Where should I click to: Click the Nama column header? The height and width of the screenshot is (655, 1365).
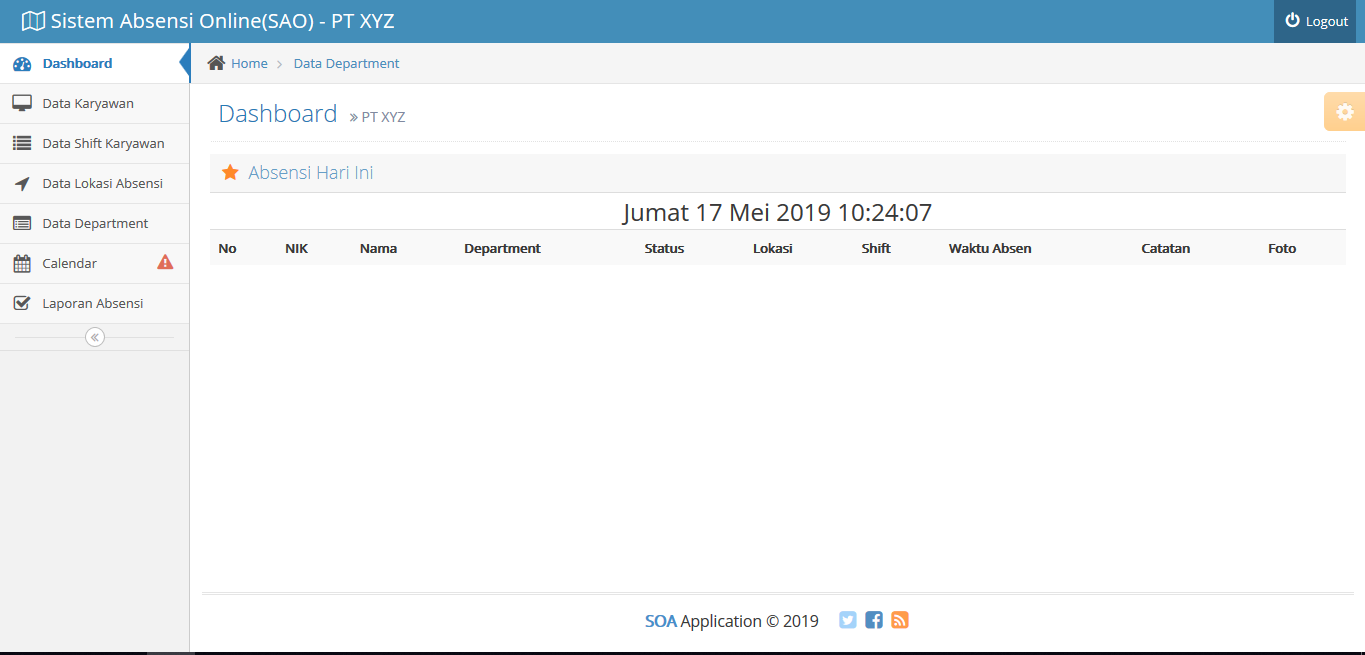pos(378,248)
